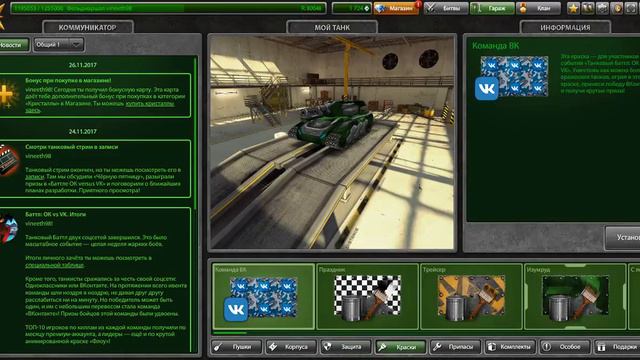Click the red notification badge on Магазин
The width and height of the screenshot is (640, 360).
click(418, 4)
